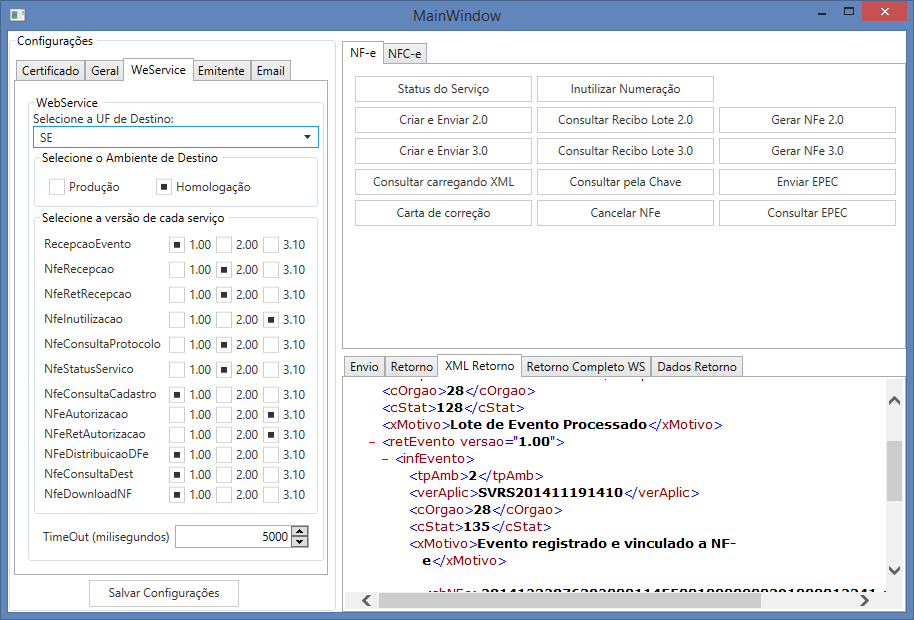Image resolution: width=914 pixels, height=620 pixels.
Task: Click the XML horizontal scrollbar right arrow
Action: pyautogui.click(x=864, y=600)
